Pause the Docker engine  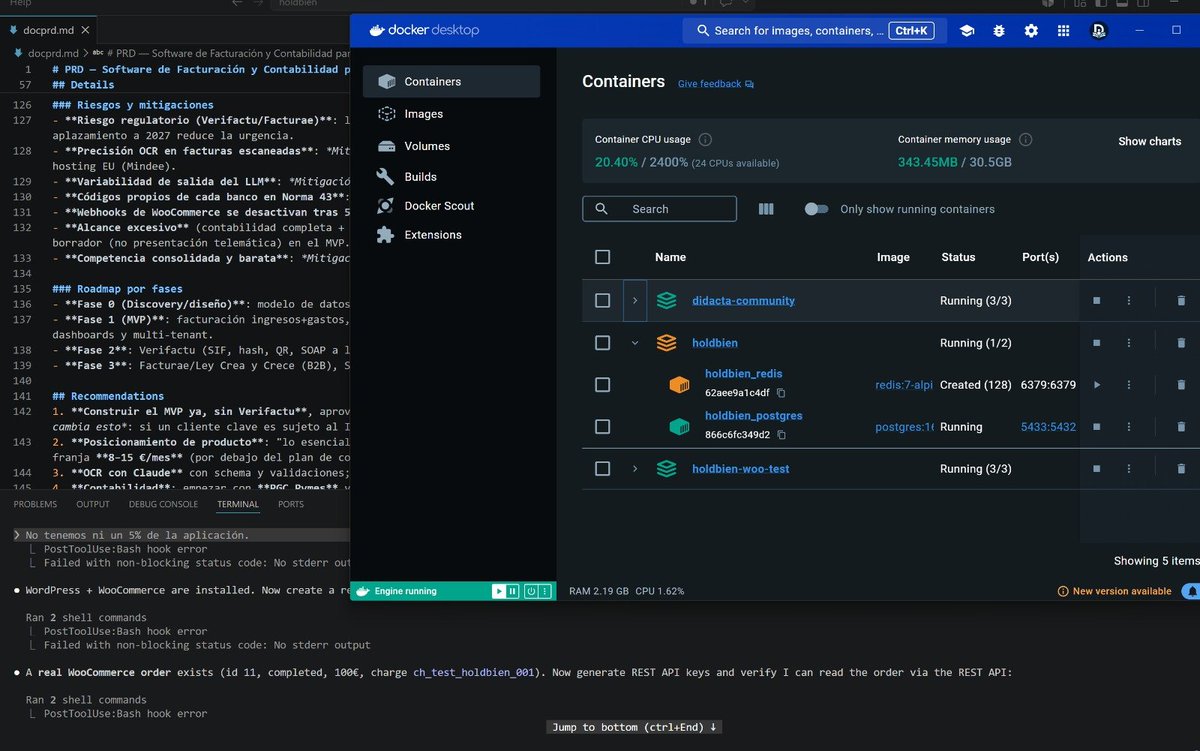tap(512, 591)
